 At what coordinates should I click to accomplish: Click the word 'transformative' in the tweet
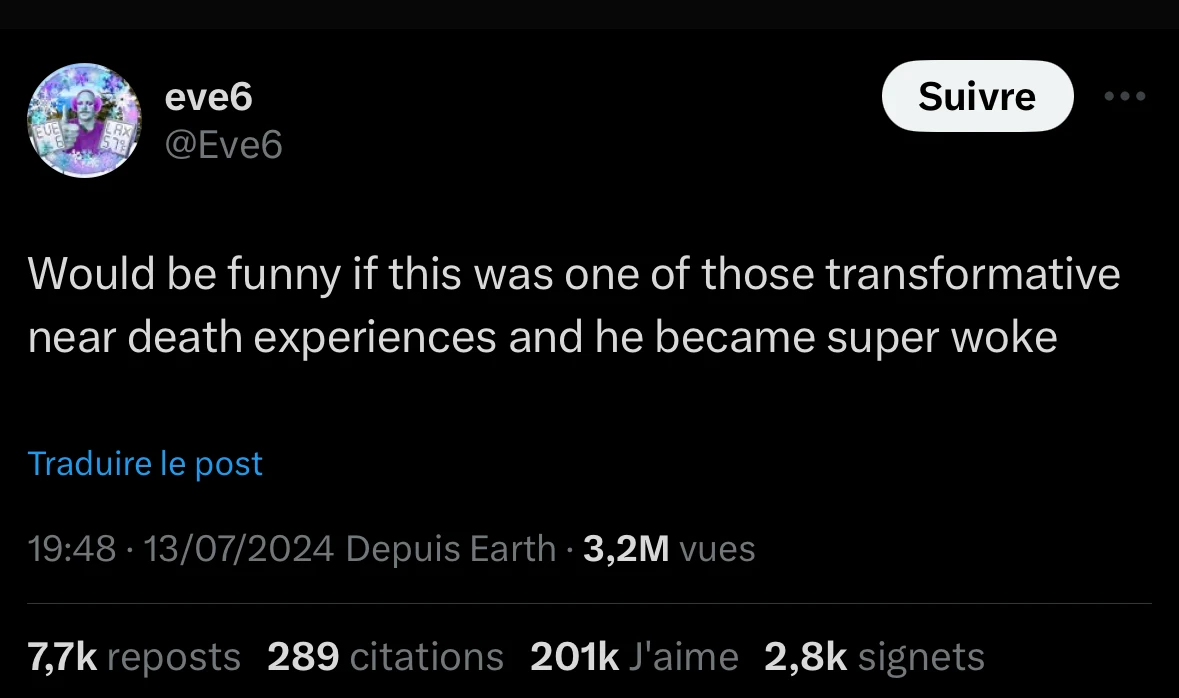pyautogui.click(x=973, y=275)
